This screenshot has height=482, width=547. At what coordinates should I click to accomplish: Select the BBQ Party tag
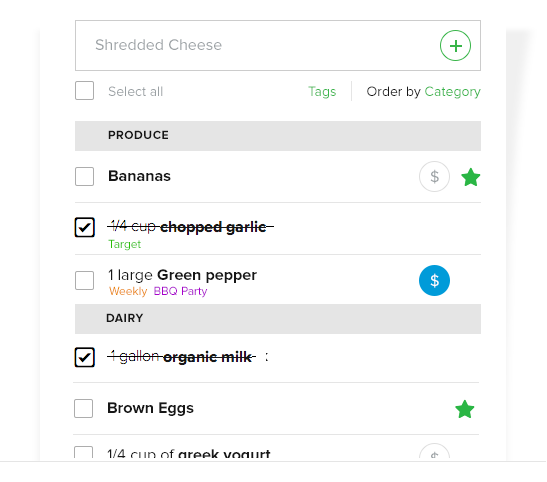(180, 291)
